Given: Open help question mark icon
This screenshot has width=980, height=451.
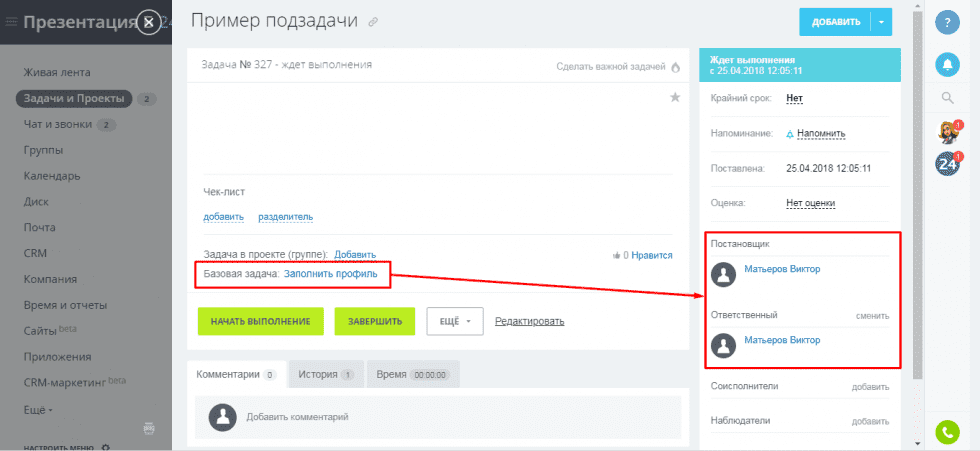Looking at the screenshot, I should [x=948, y=23].
